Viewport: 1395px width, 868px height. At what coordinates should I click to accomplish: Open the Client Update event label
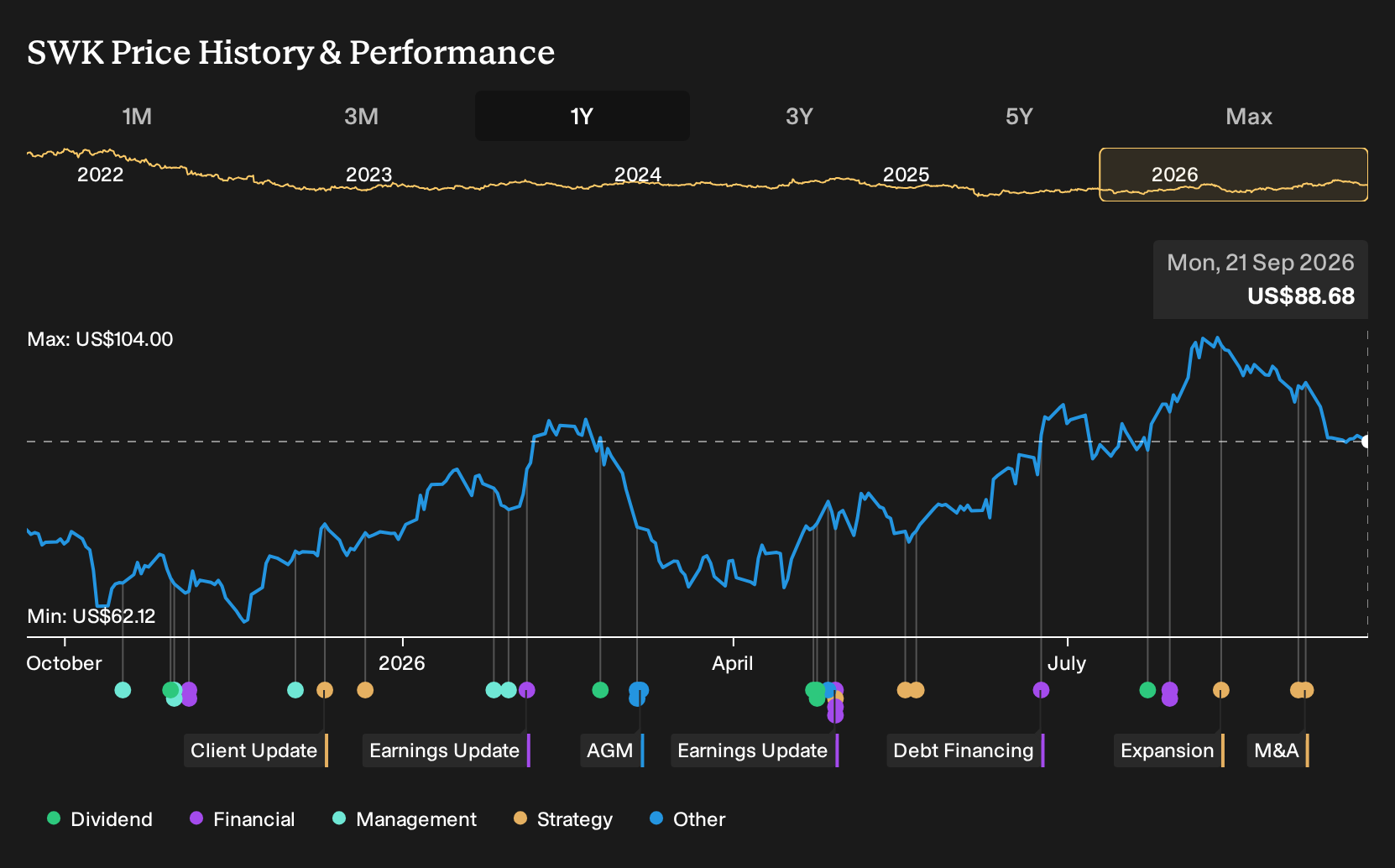pyautogui.click(x=256, y=750)
